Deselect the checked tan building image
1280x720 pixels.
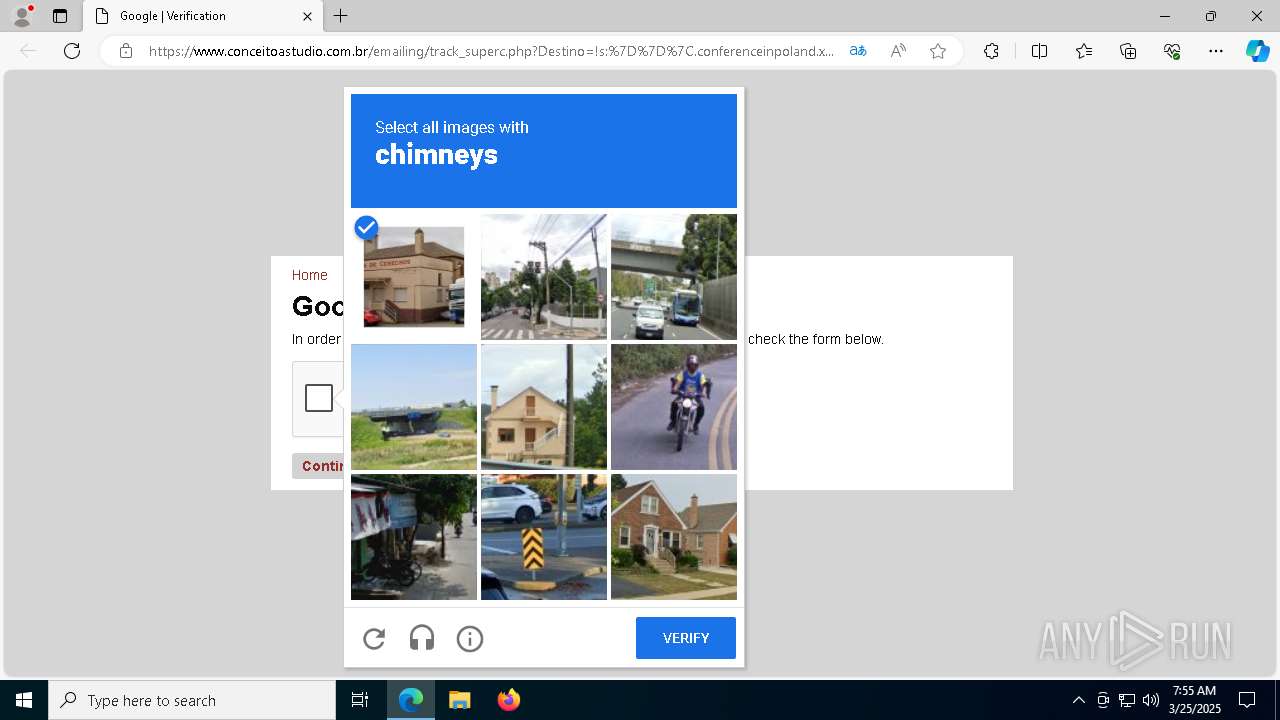(x=414, y=277)
